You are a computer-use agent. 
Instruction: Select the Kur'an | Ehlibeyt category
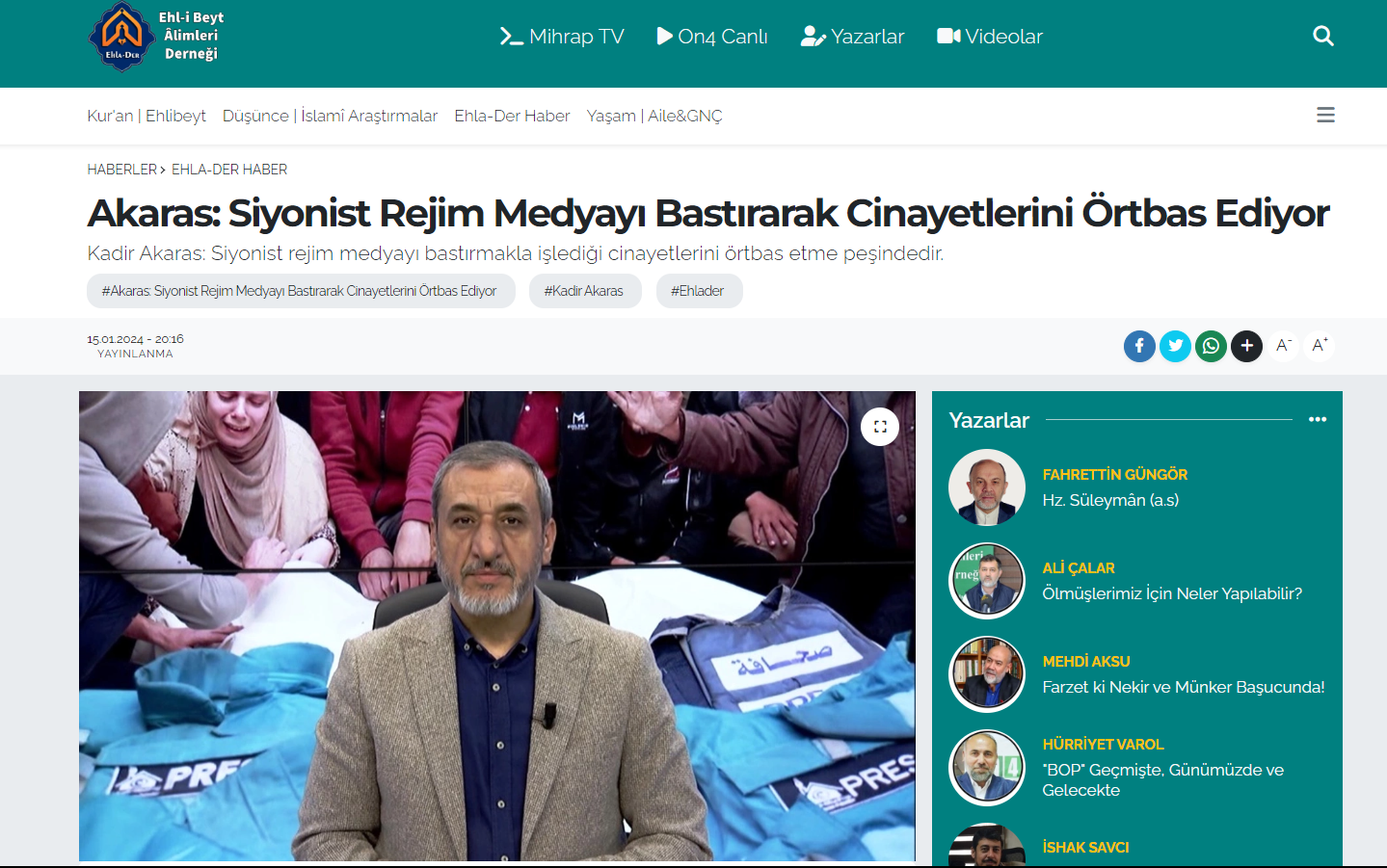pyautogui.click(x=147, y=116)
